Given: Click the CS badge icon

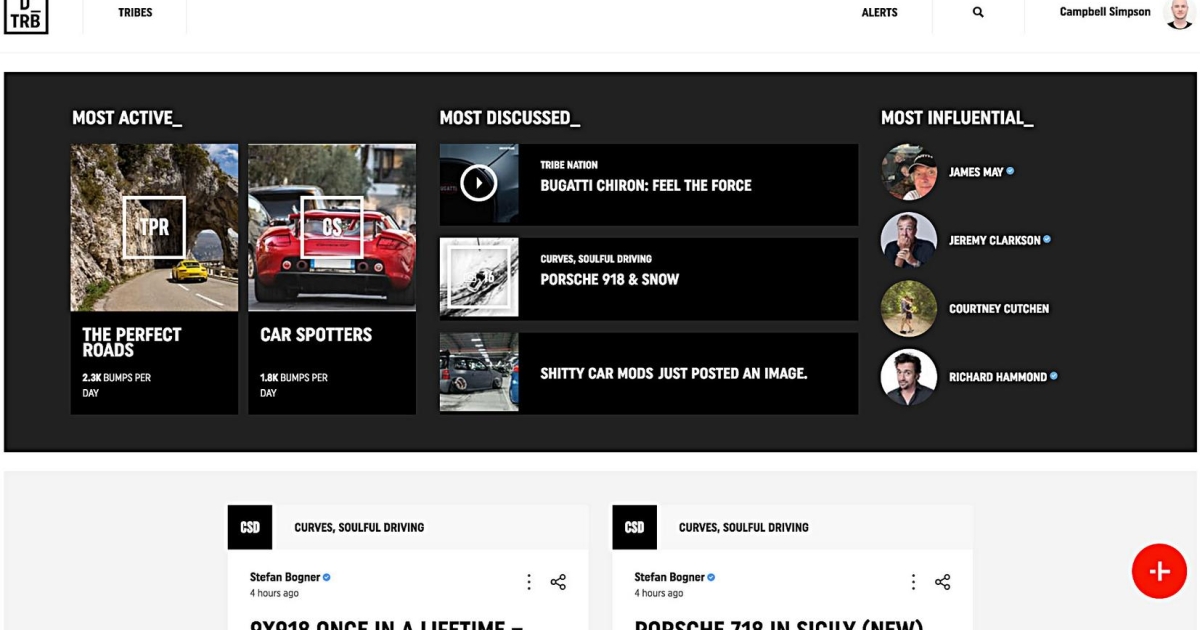Looking at the screenshot, I should [332, 227].
